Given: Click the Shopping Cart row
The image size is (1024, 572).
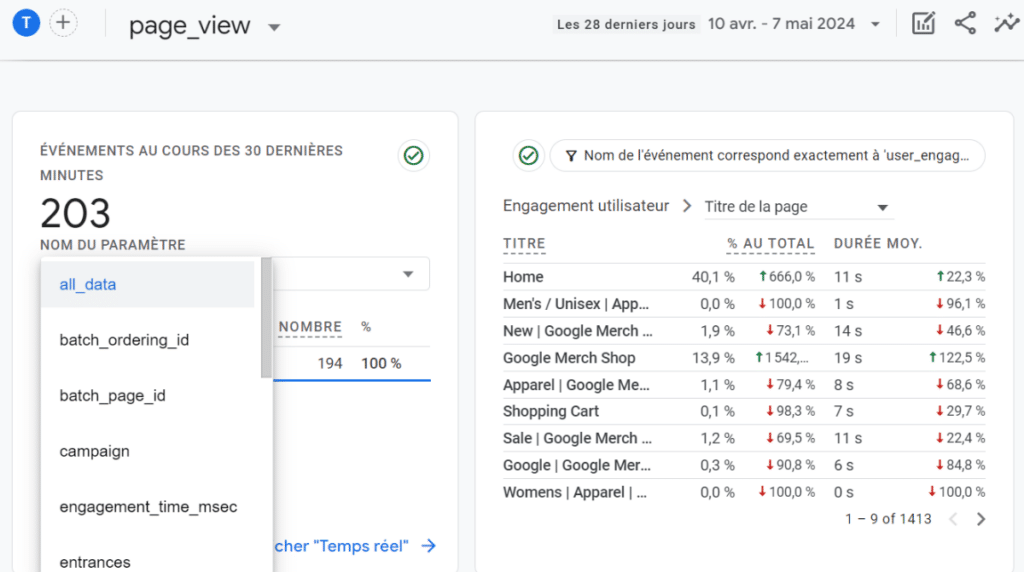Looking at the screenshot, I should tap(551, 411).
